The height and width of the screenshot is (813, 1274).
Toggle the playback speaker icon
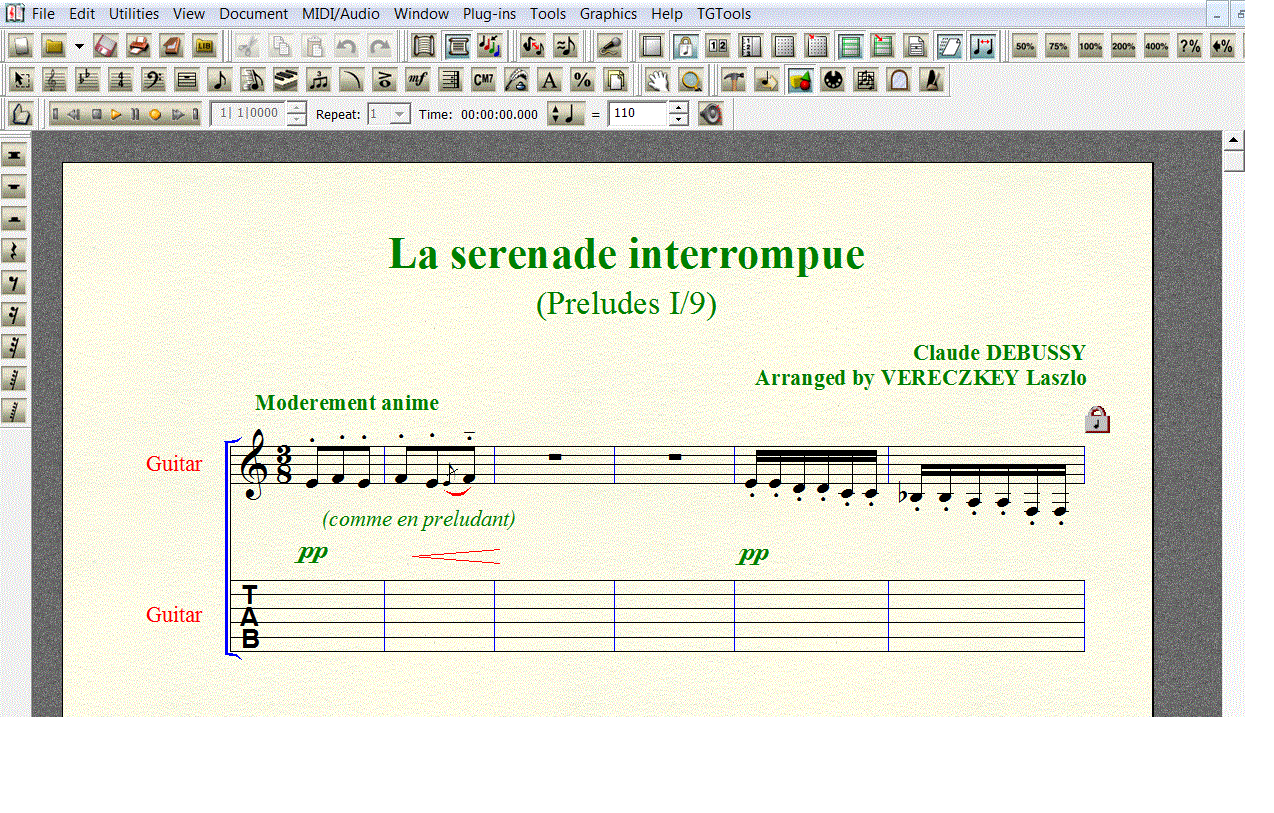pyautogui.click(x=710, y=114)
